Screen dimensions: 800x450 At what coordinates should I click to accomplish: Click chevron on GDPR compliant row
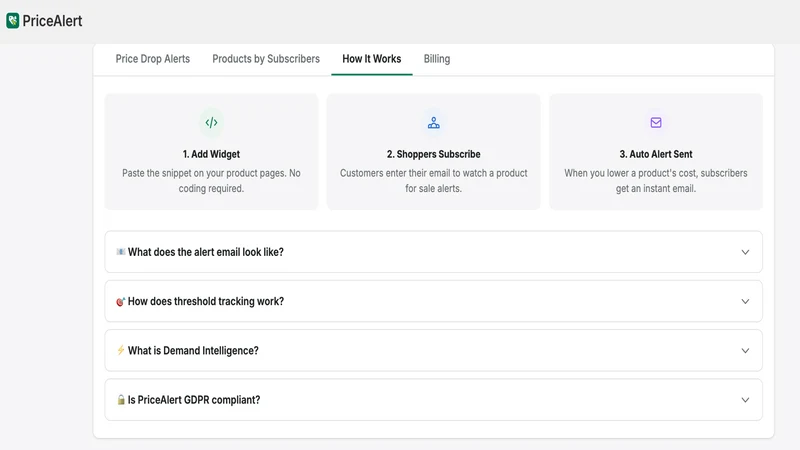745,400
